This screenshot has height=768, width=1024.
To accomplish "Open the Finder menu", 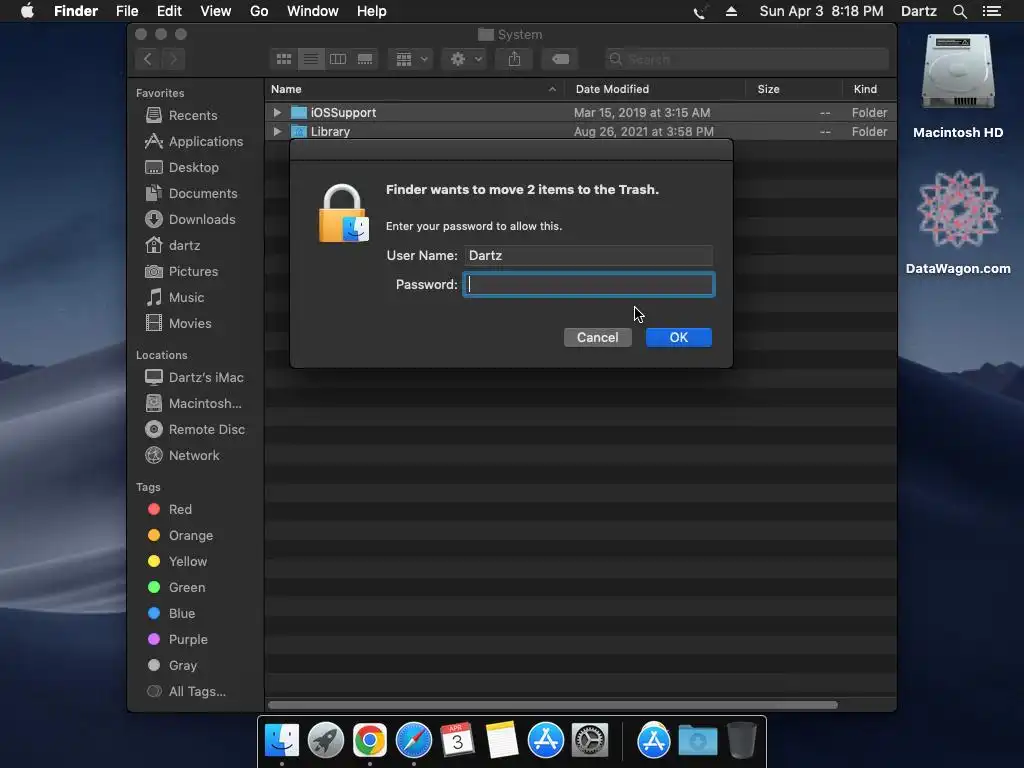I will (76, 11).
